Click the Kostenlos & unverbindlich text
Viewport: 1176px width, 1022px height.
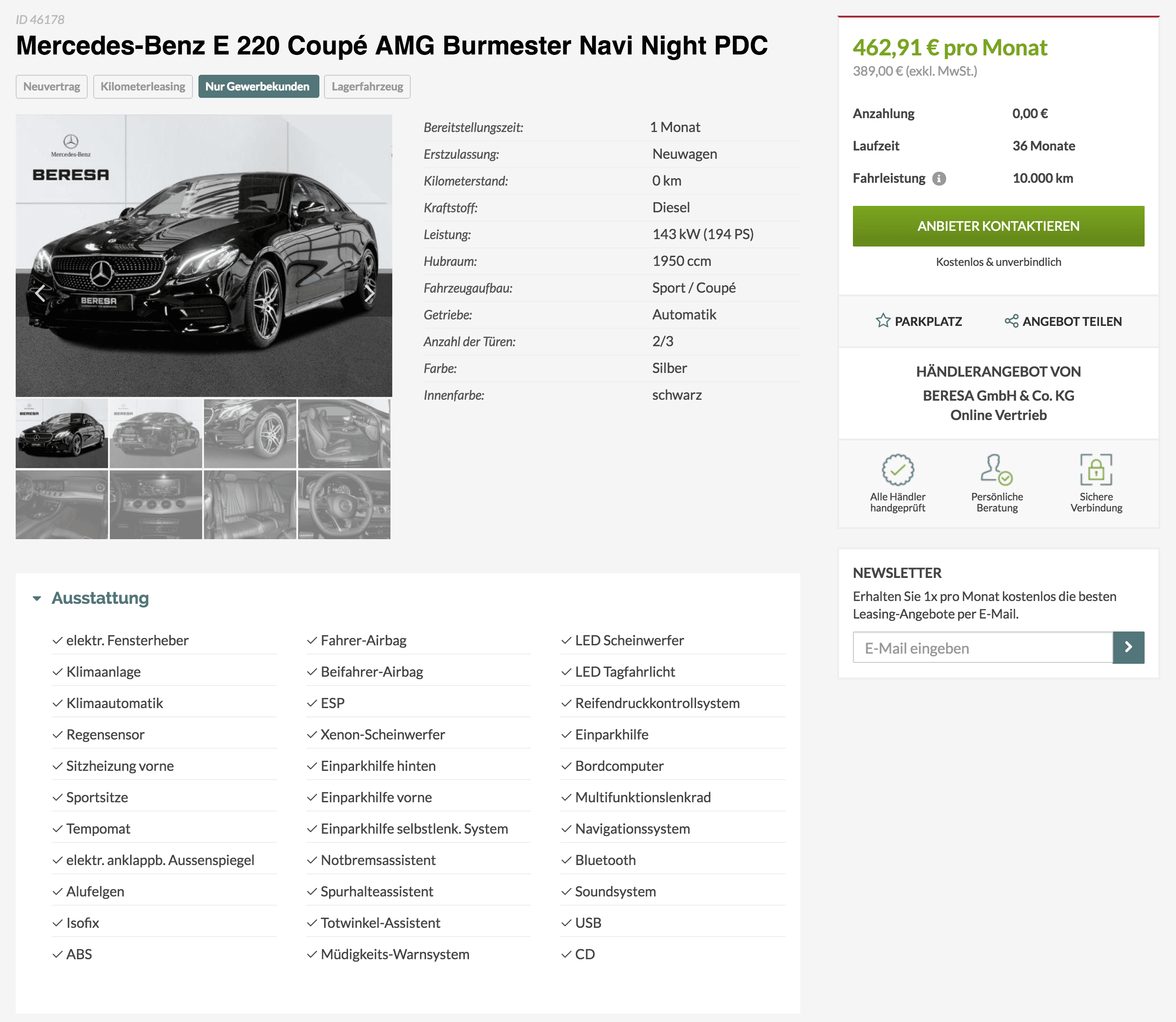tap(998, 262)
